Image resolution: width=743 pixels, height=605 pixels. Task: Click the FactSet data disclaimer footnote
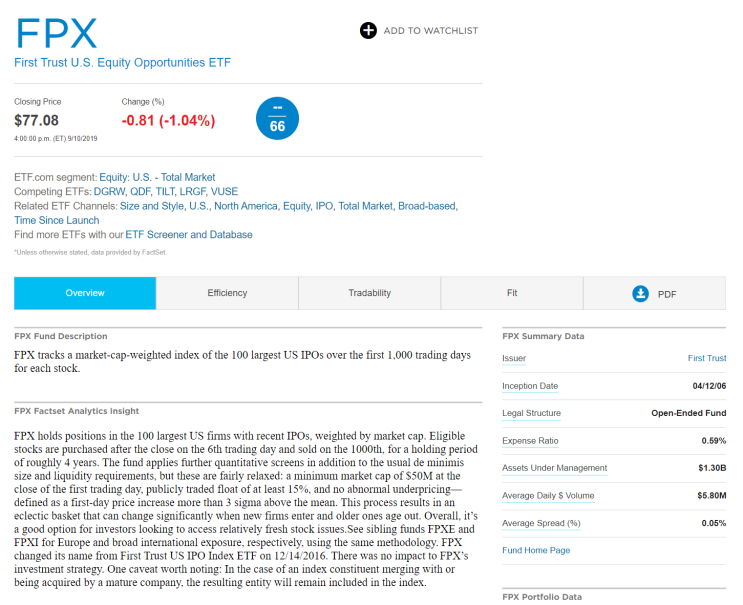click(90, 253)
